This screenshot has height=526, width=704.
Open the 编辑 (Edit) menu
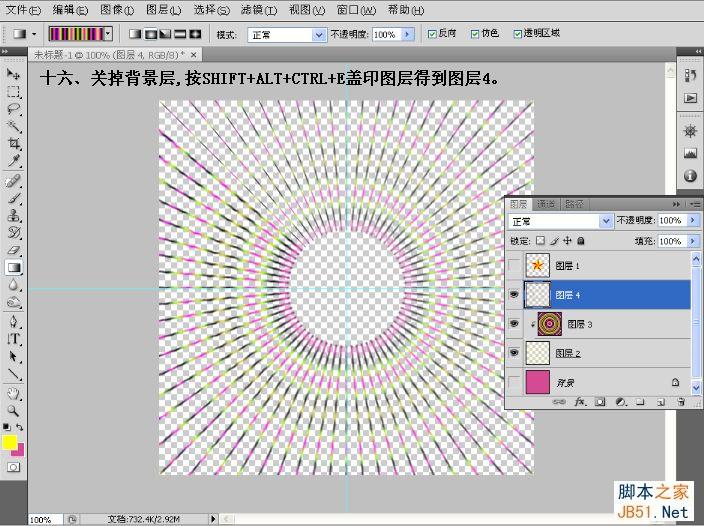tap(70, 10)
